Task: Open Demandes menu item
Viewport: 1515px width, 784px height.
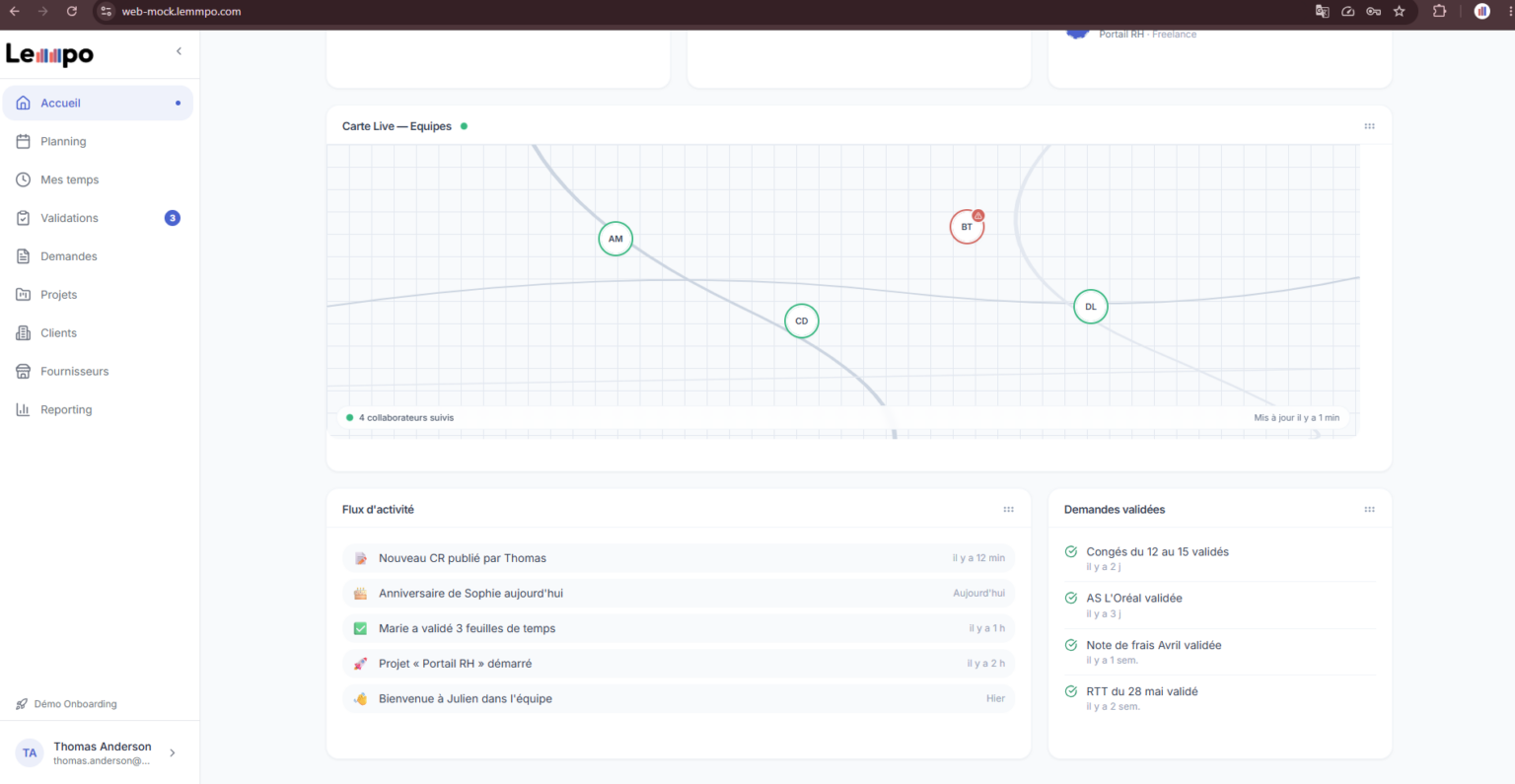Action: [98, 256]
